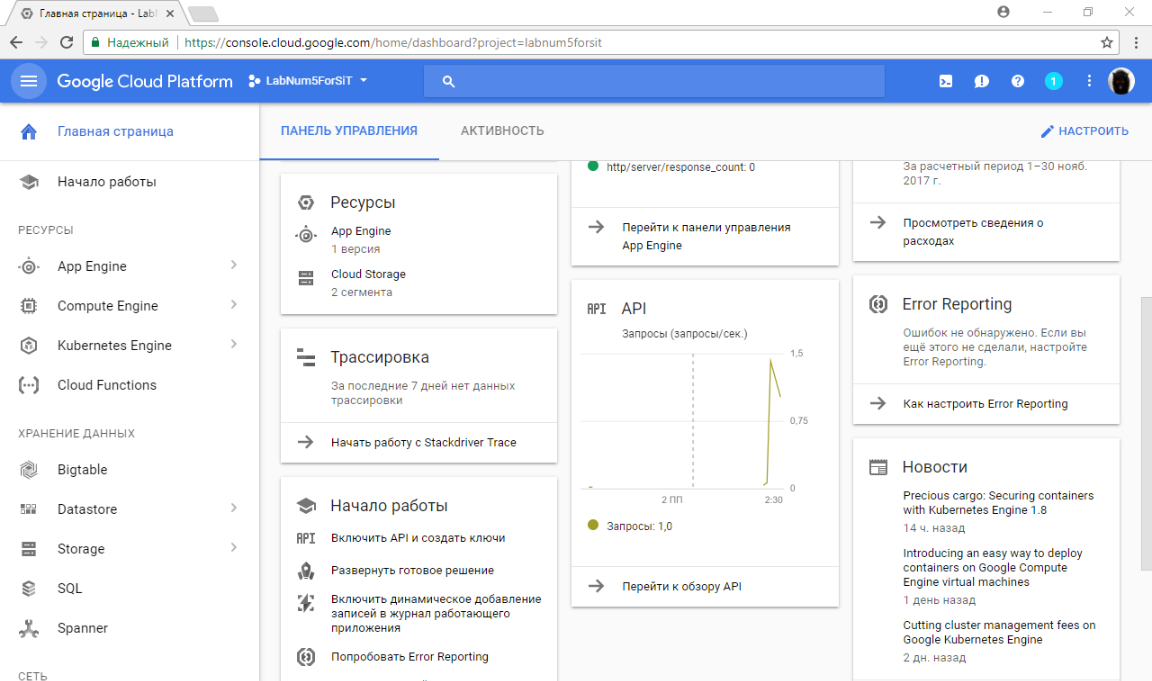The height and width of the screenshot is (681, 1152).
Task: Click the Запросы: 1,0 legend entry
Action: pyautogui.click(x=630, y=526)
